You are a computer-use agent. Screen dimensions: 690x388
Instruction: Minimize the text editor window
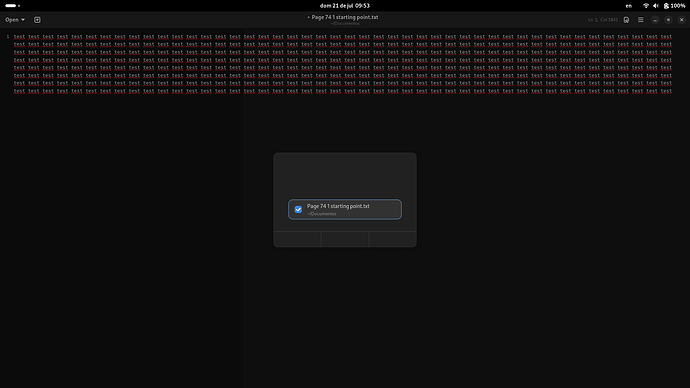(655, 20)
